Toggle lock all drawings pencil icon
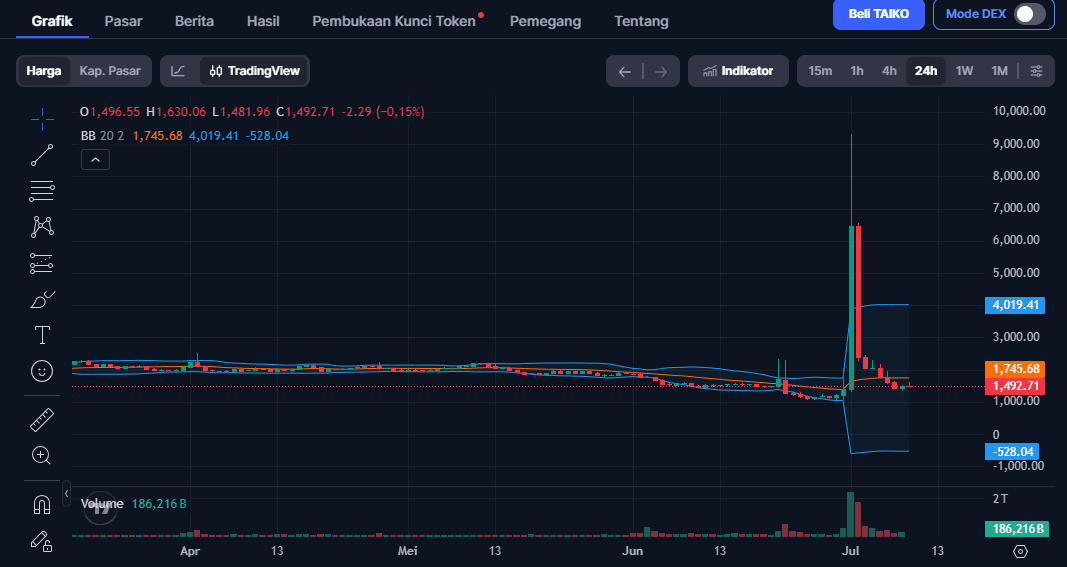This screenshot has height=567, width=1067. tap(42, 541)
